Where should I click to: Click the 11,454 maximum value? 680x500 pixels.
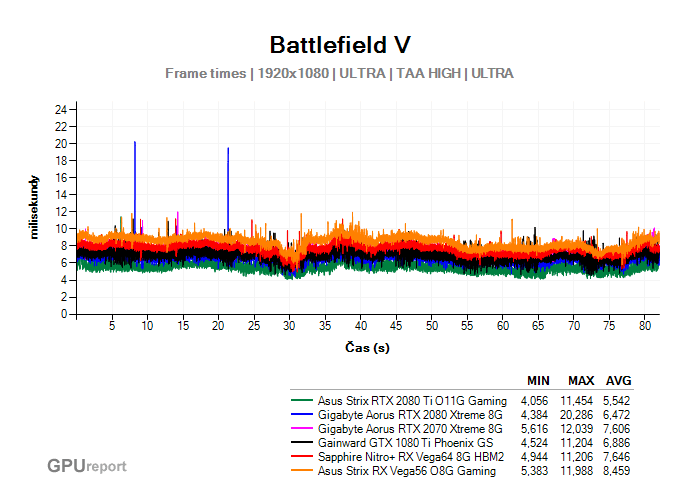click(x=576, y=401)
